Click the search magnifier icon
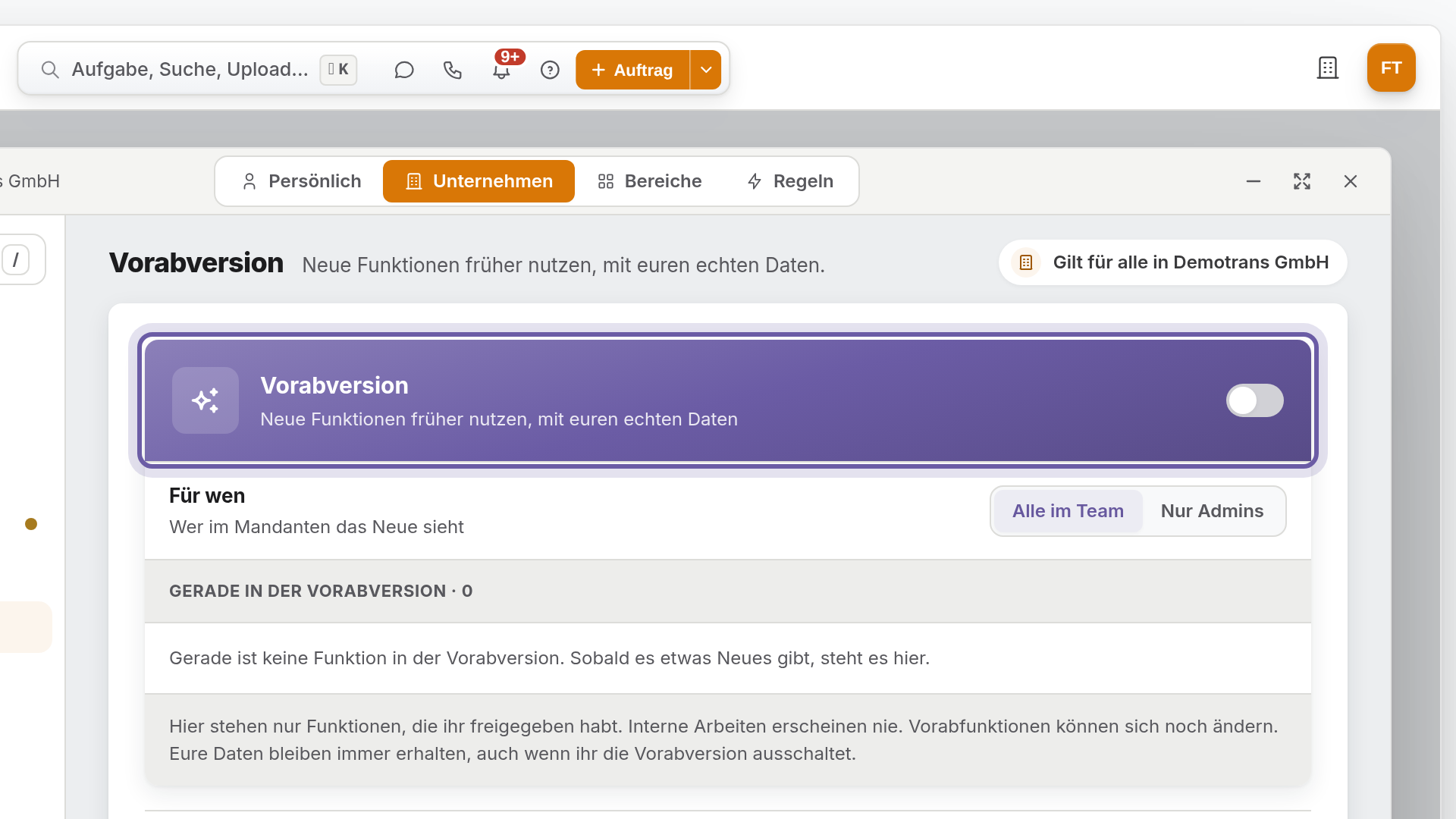The image size is (1456, 819). click(50, 70)
